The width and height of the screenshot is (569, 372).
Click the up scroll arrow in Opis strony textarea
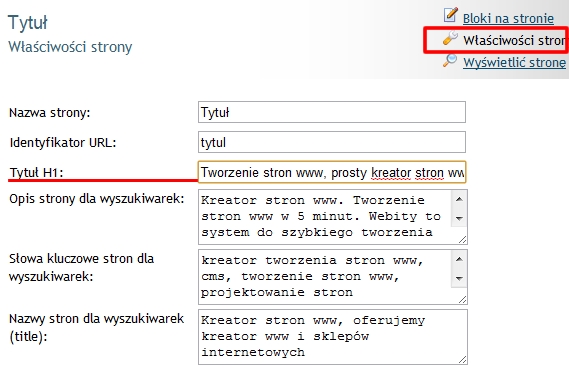[459, 199]
